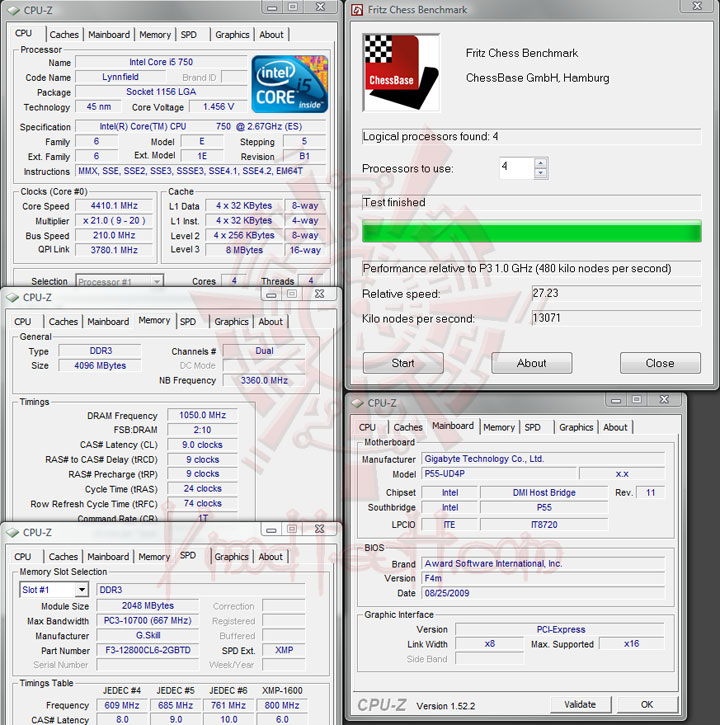This screenshot has width=720, height=725.
Task: Click the QPI Link value 3780.1 MHz
Action: coord(114,250)
